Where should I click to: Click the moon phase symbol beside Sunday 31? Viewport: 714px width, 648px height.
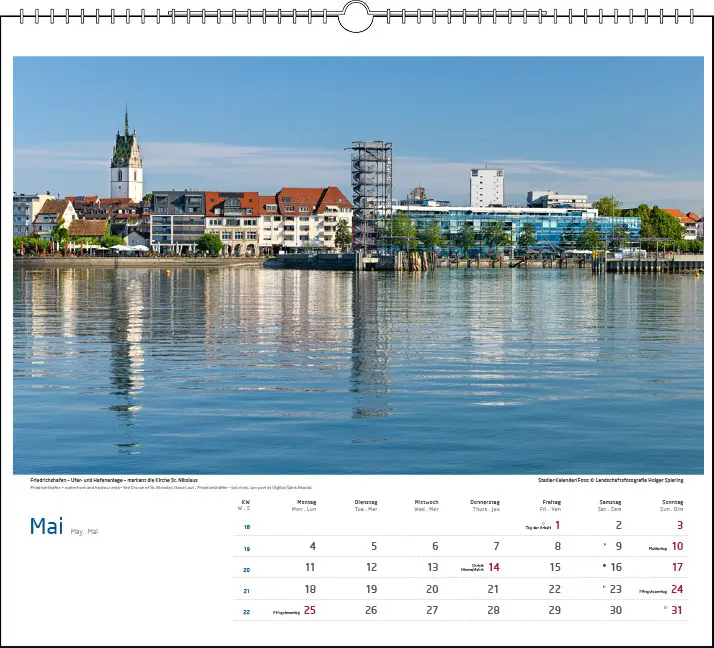tap(665, 608)
